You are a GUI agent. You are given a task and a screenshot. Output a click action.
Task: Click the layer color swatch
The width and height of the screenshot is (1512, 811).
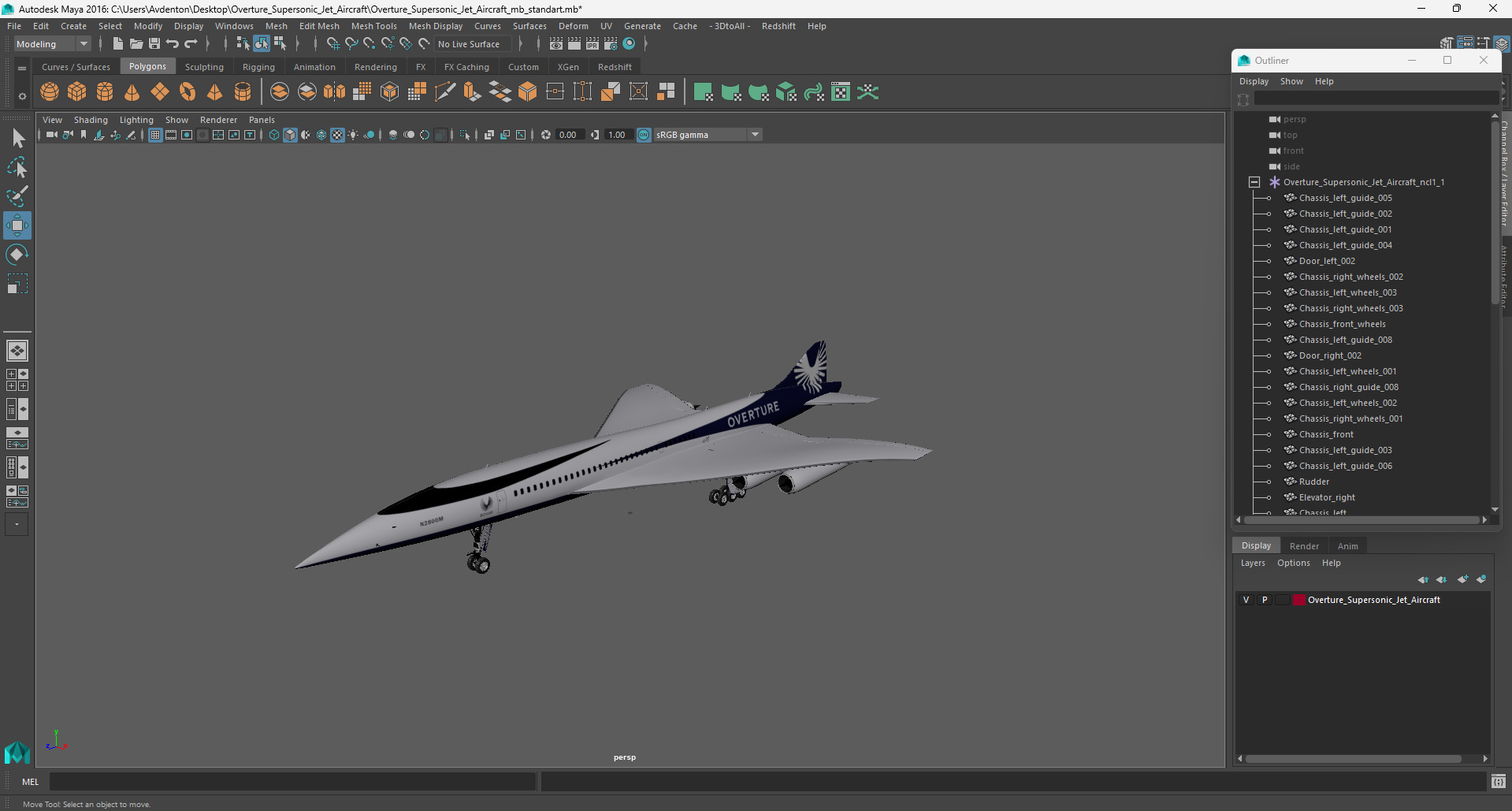click(x=1299, y=600)
